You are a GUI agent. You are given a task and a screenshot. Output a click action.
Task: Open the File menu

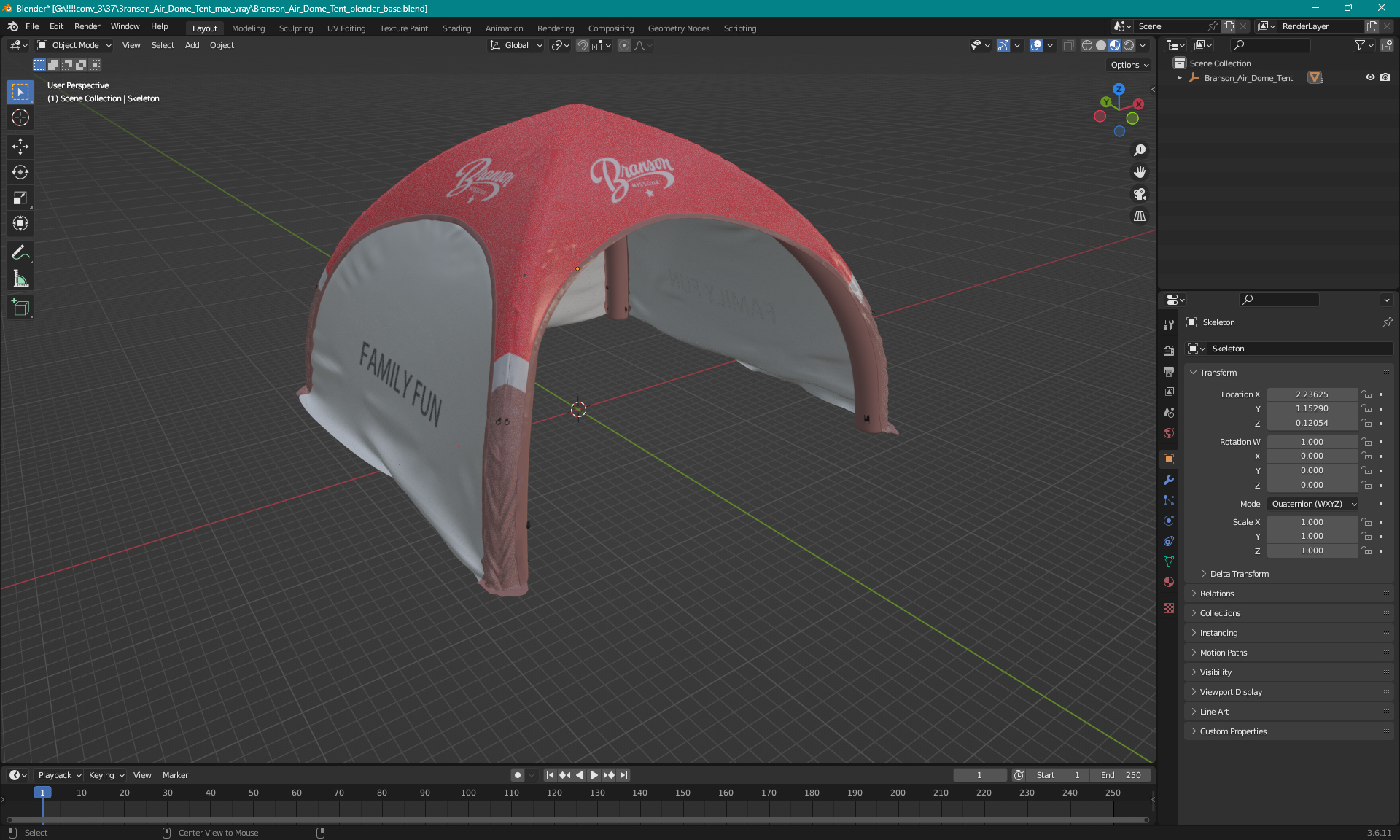[x=32, y=26]
